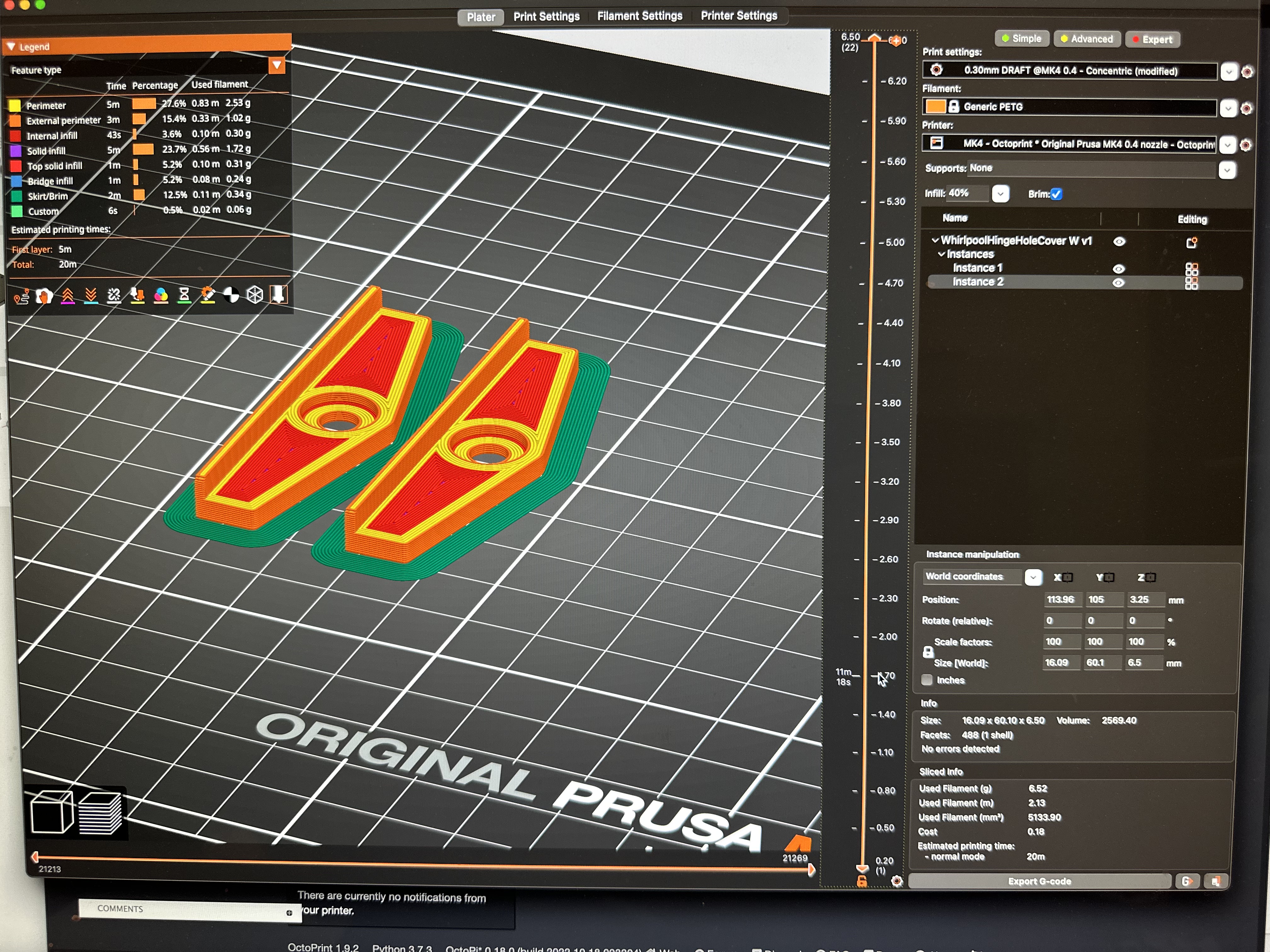The image size is (1270, 952).
Task: Switch to the Printer Settings tab
Action: pyautogui.click(x=739, y=16)
